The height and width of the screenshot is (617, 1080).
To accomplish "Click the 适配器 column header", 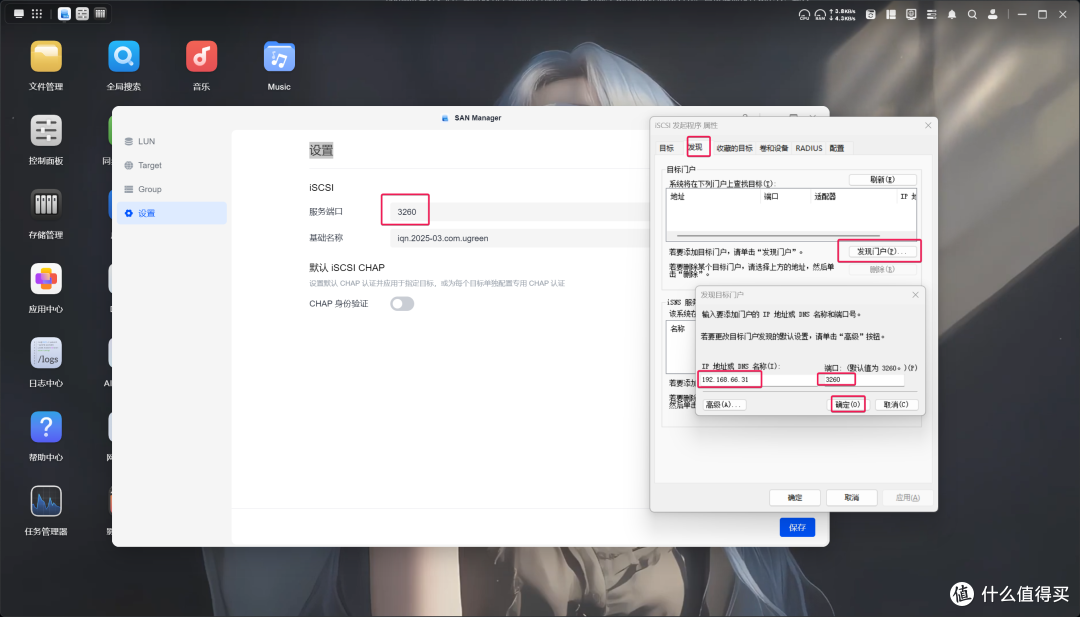I will coord(853,197).
